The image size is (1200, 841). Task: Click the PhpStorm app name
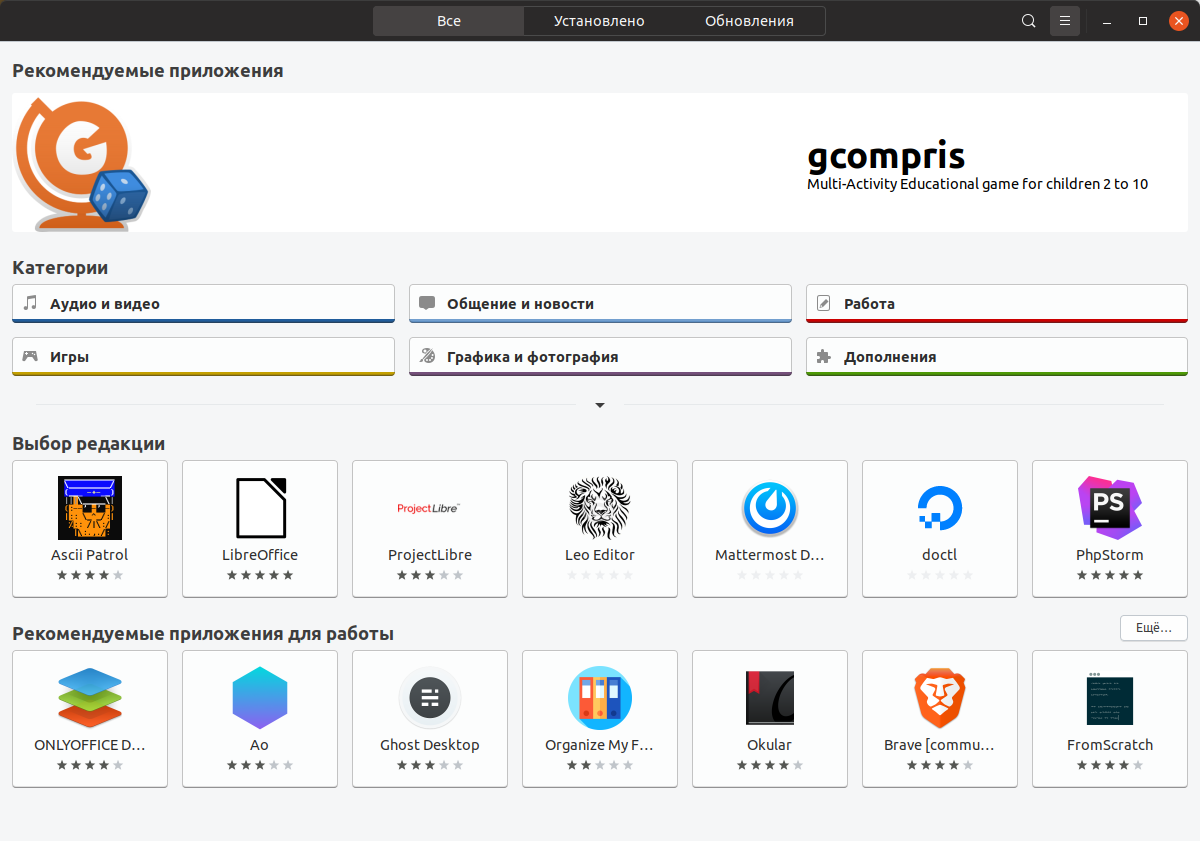[x=1110, y=555]
